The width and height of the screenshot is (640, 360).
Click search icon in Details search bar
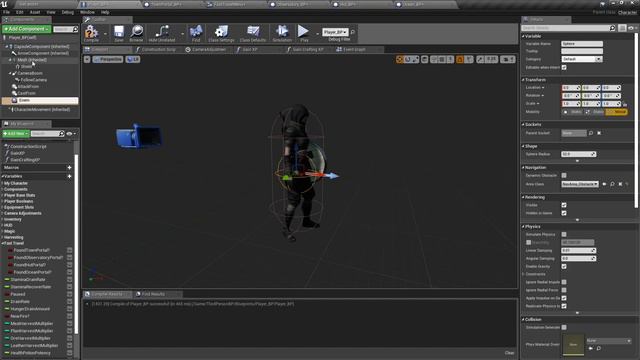tap(612, 28)
